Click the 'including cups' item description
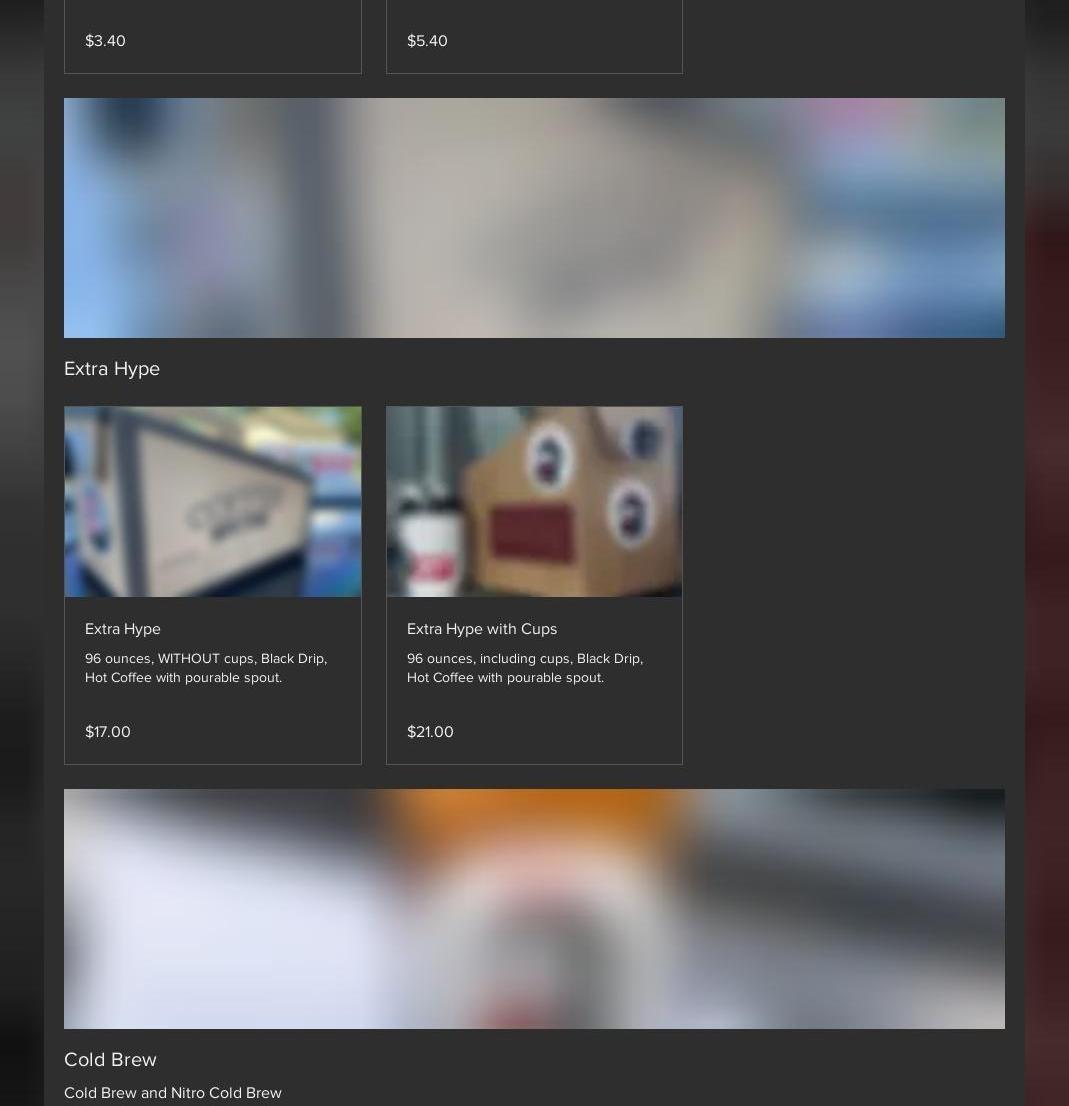 coord(525,668)
